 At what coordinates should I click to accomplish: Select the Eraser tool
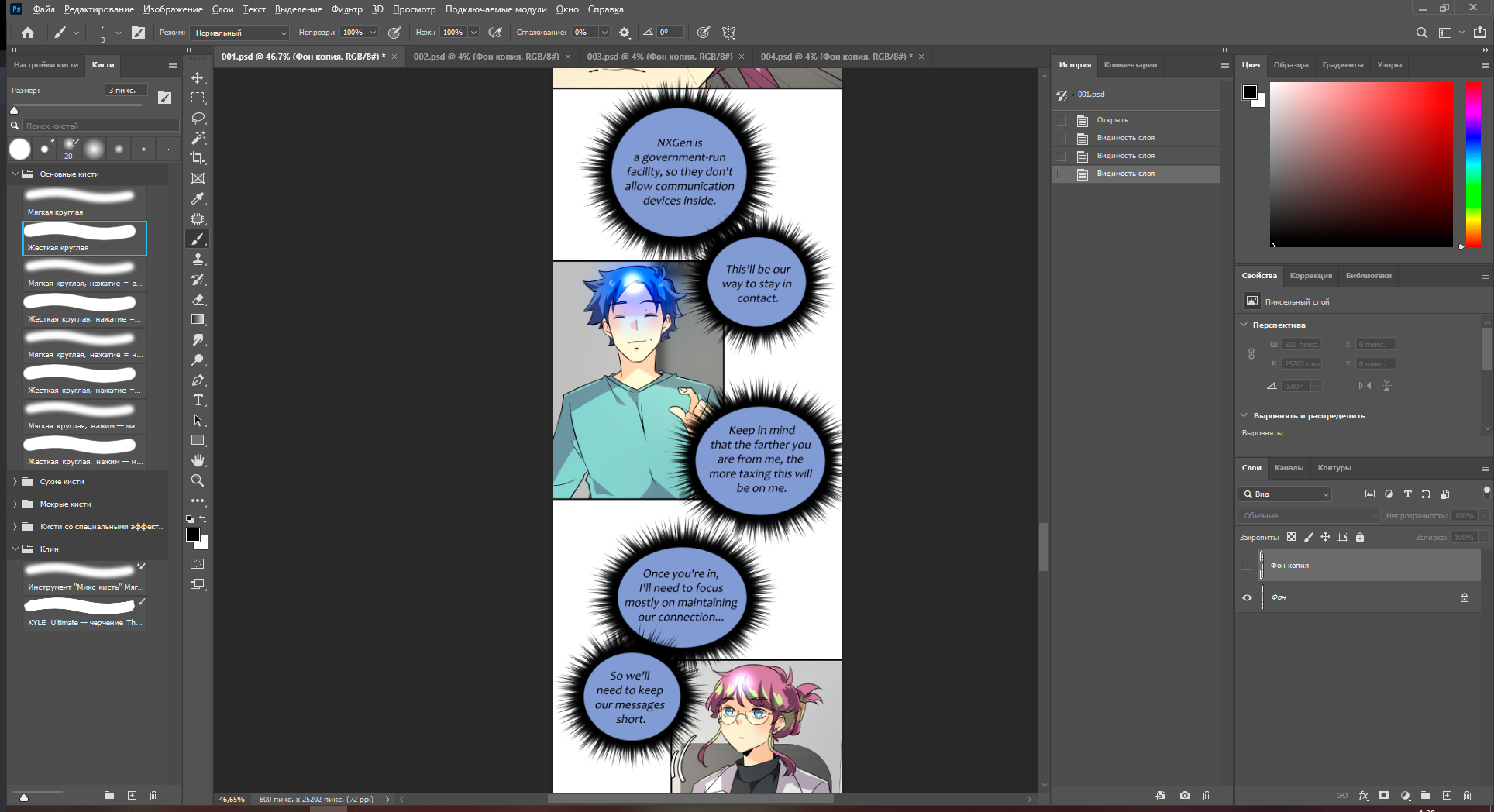[198, 299]
